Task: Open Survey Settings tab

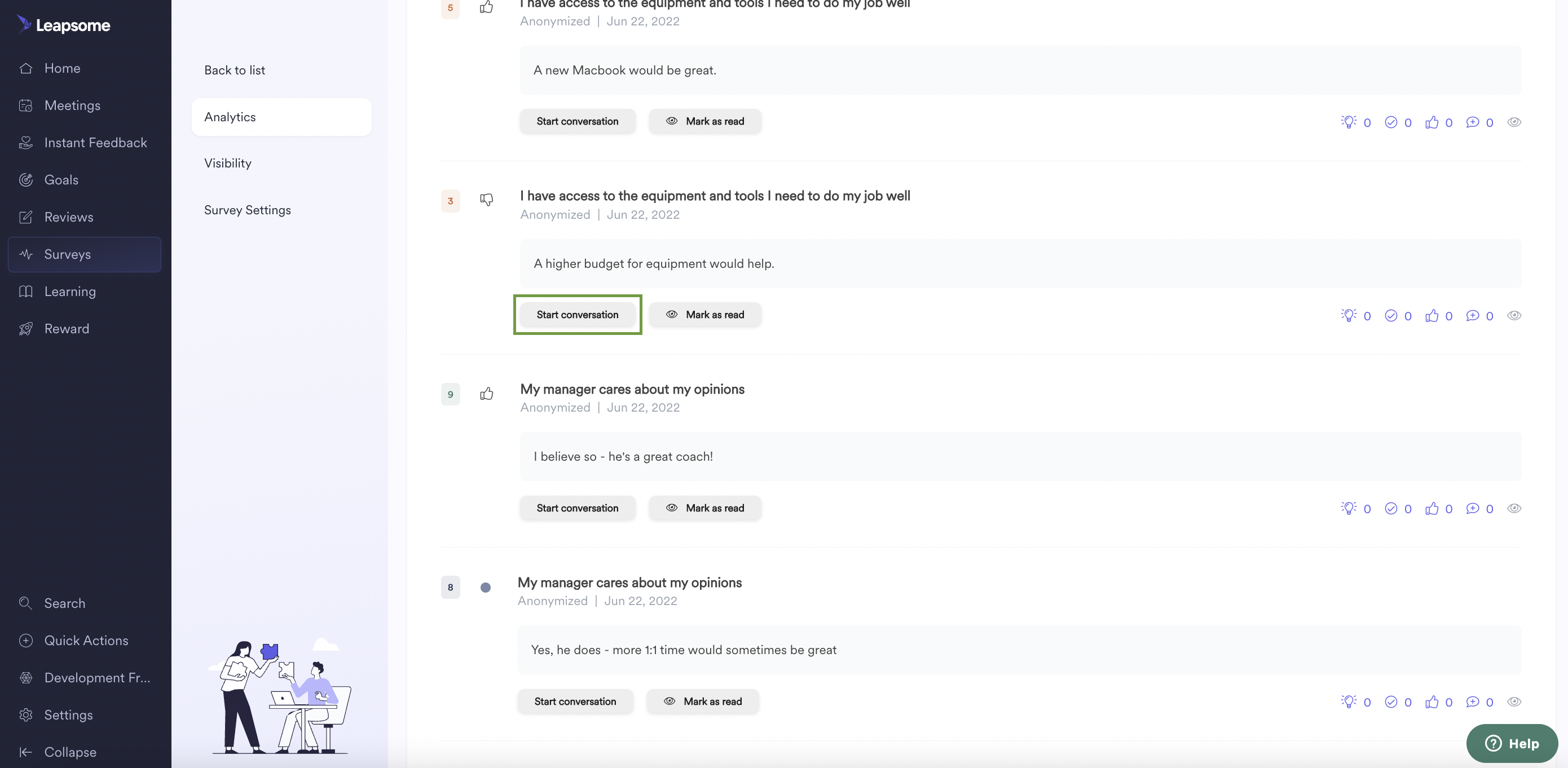Action: [x=247, y=210]
